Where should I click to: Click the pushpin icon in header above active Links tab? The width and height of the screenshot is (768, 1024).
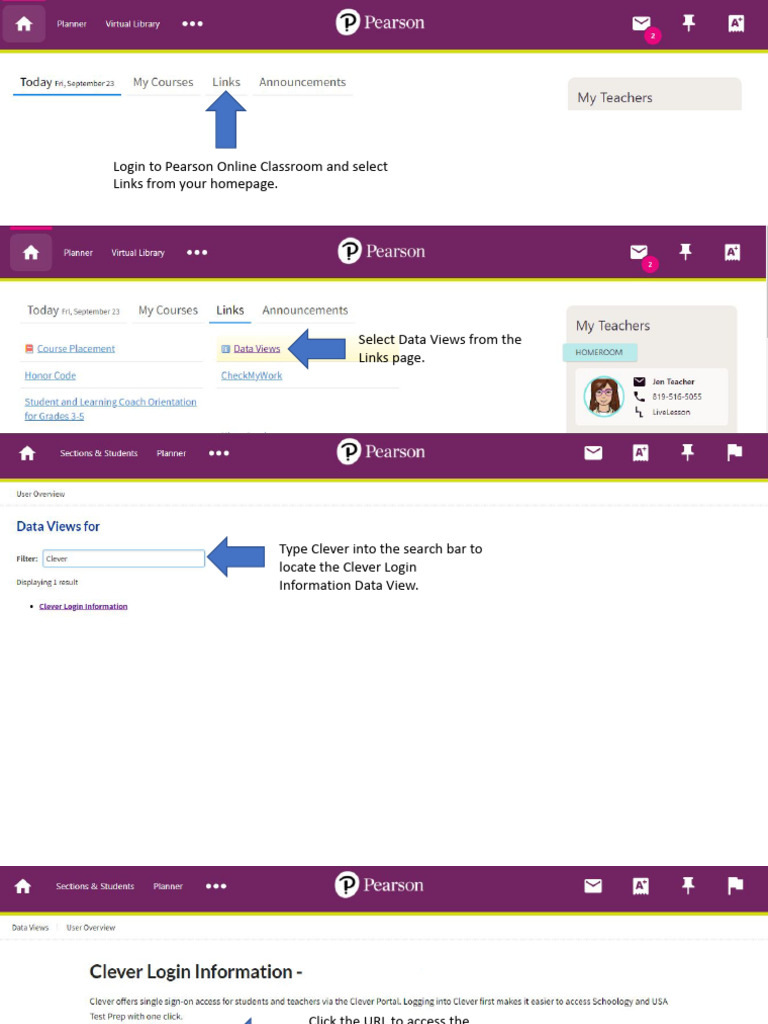pos(685,251)
